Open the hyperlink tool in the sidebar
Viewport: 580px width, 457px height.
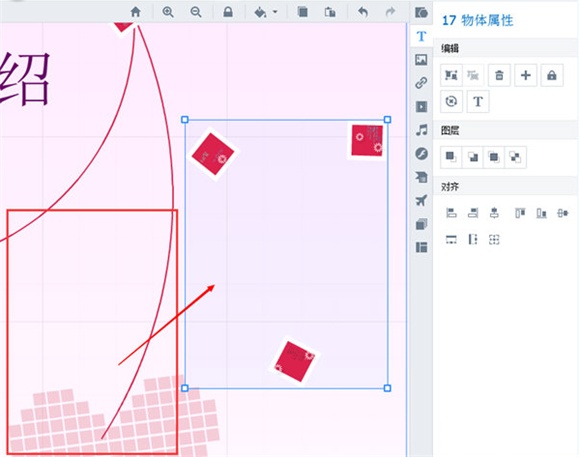point(421,83)
